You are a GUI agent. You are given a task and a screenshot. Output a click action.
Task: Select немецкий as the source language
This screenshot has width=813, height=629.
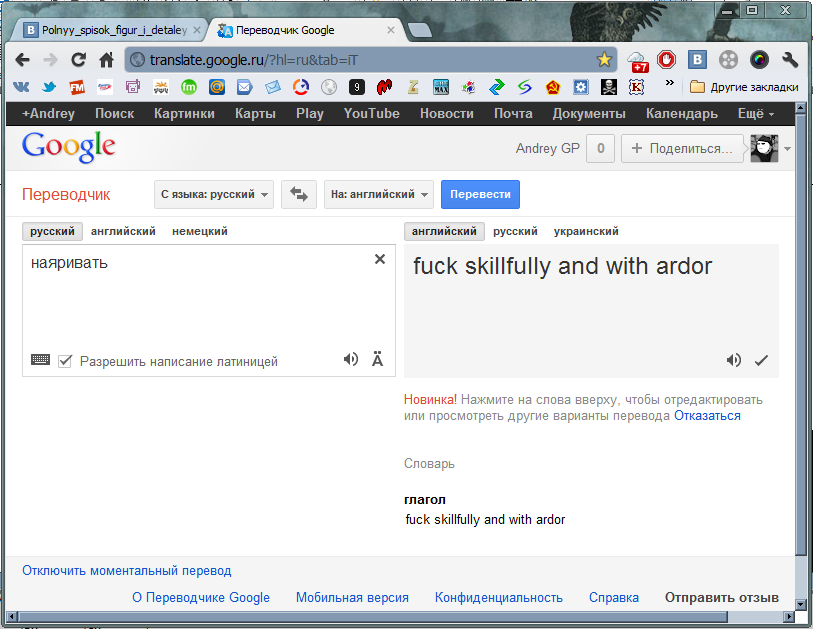200,231
